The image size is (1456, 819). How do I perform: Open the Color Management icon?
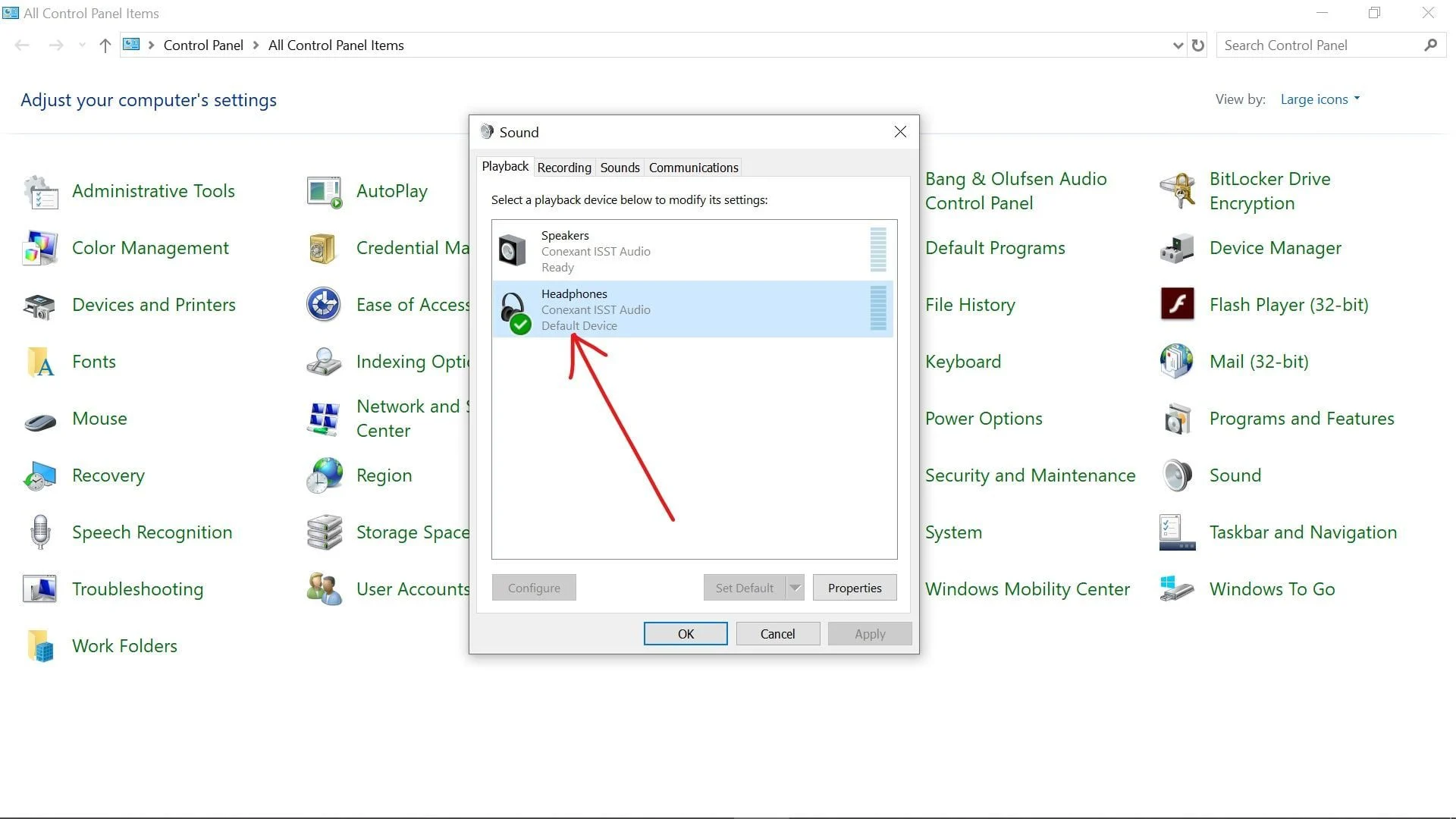tap(39, 248)
